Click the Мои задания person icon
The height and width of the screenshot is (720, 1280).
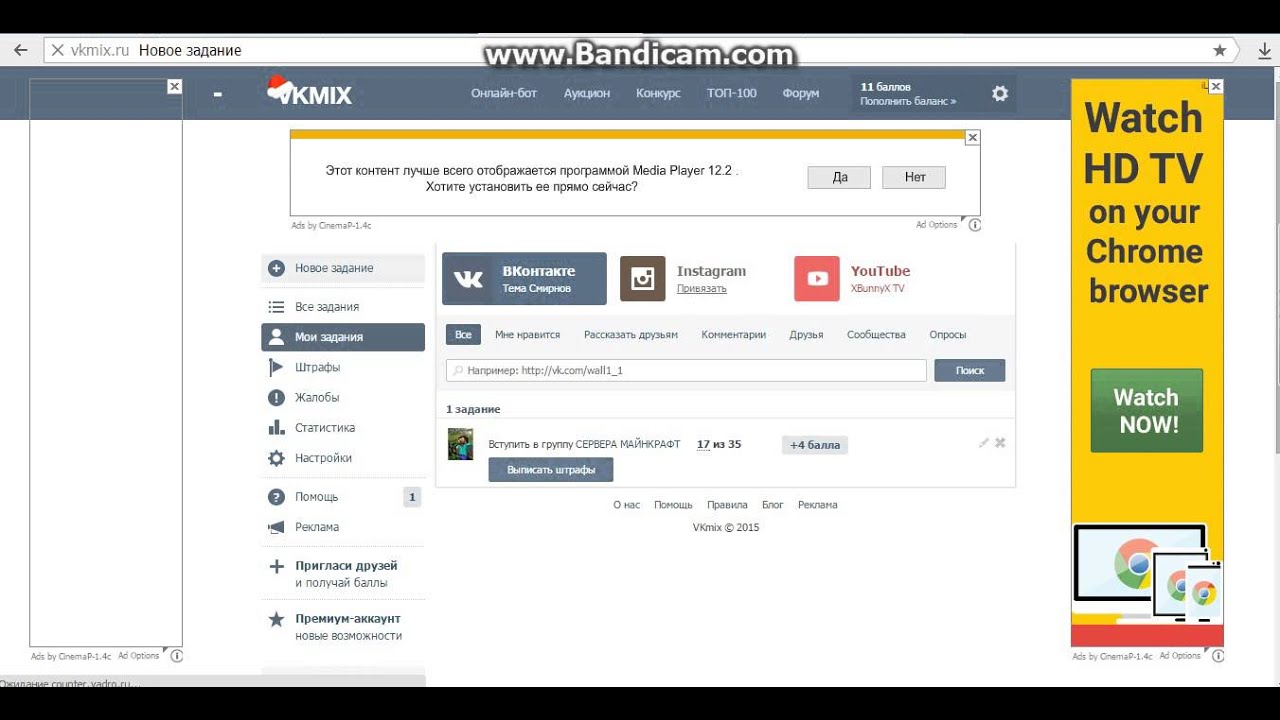point(276,337)
